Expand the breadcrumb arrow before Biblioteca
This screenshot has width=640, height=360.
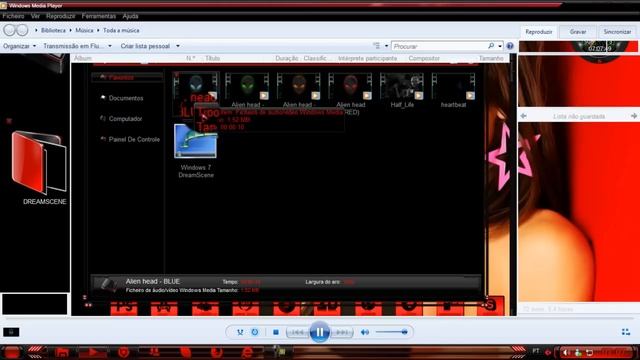(x=36, y=30)
